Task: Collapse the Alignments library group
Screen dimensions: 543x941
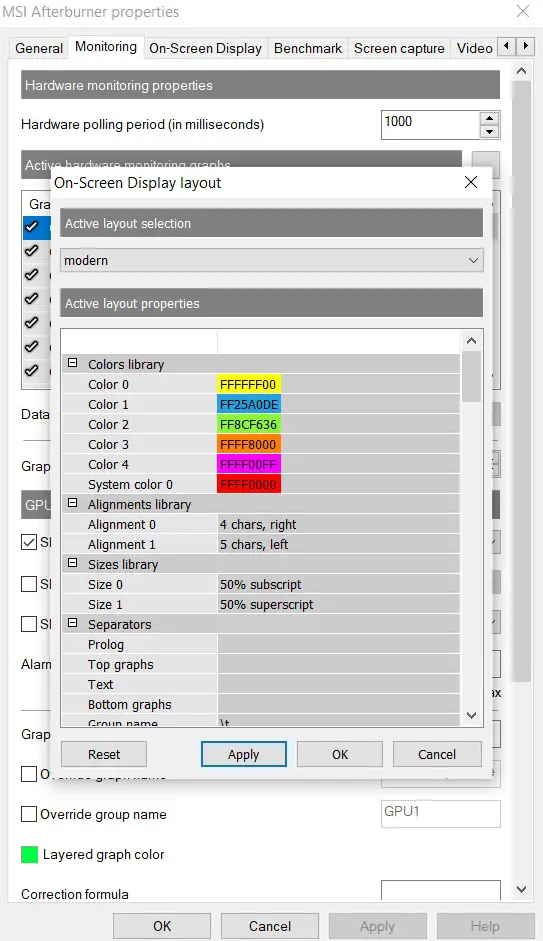Action: click(73, 503)
